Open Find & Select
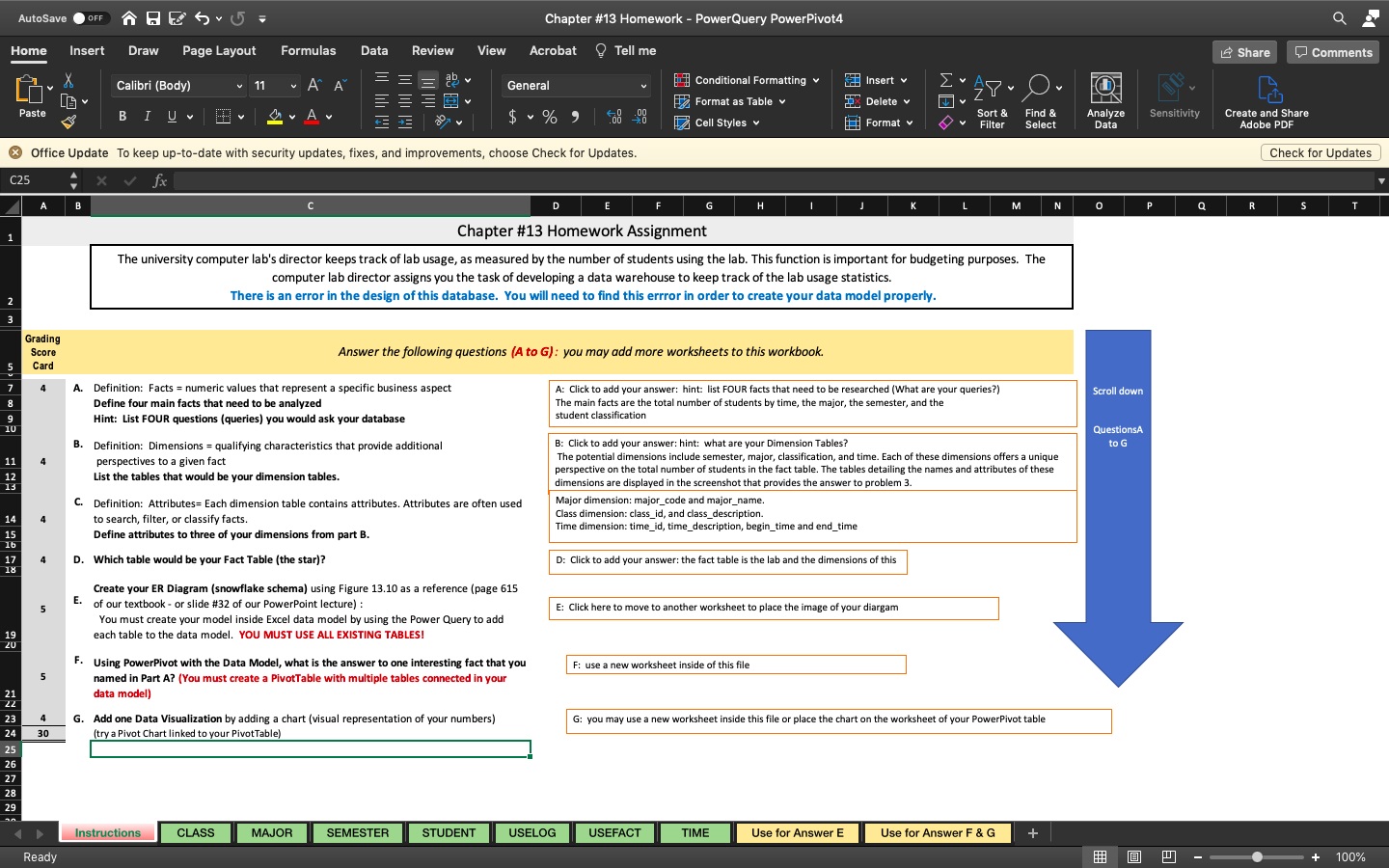The width and height of the screenshot is (1389, 868). [1041, 98]
